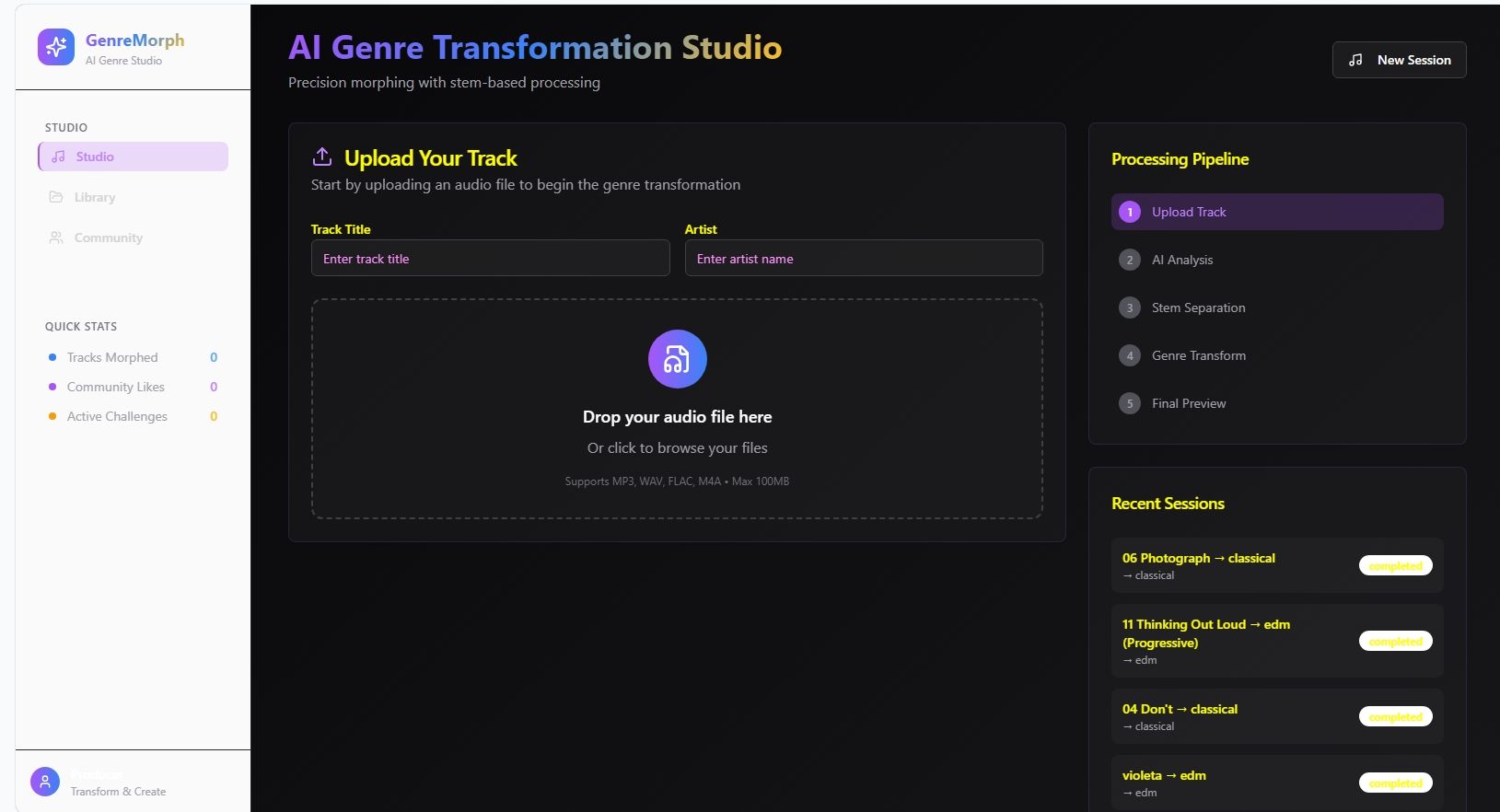This screenshot has width=1500, height=812.
Task: Click the supported formats text MP3, WAV, FLAC
Action: [x=677, y=481]
